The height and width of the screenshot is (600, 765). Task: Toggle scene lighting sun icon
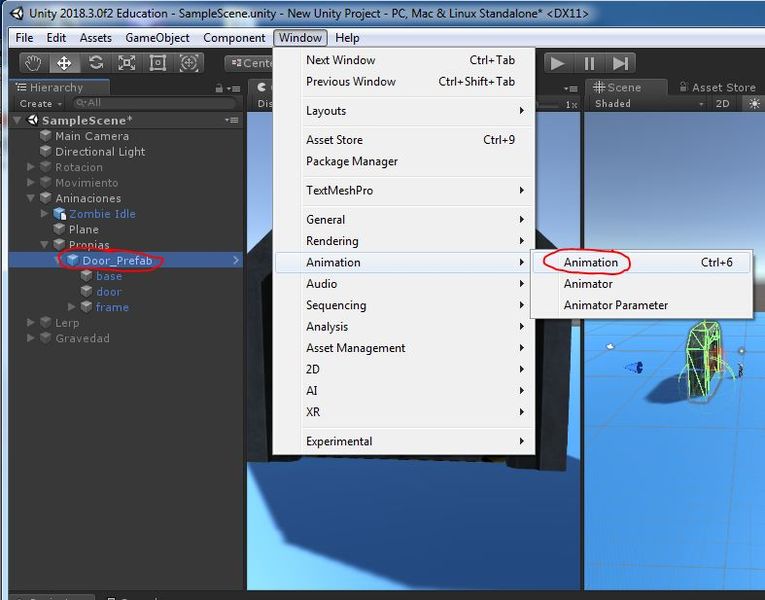(x=754, y=103)
